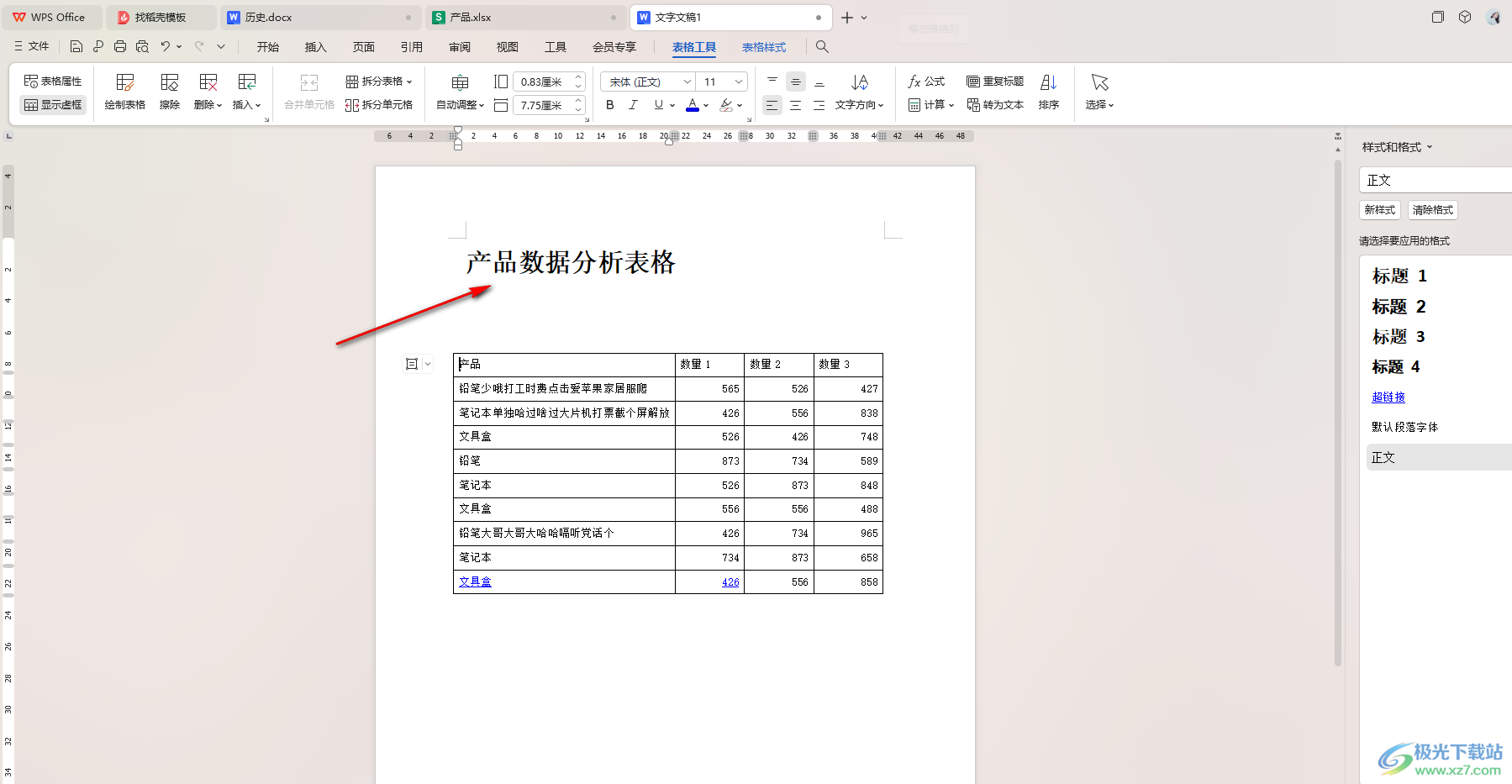Toggle Bold formatting
1512x784 pixels.
[x=610, y=105]
